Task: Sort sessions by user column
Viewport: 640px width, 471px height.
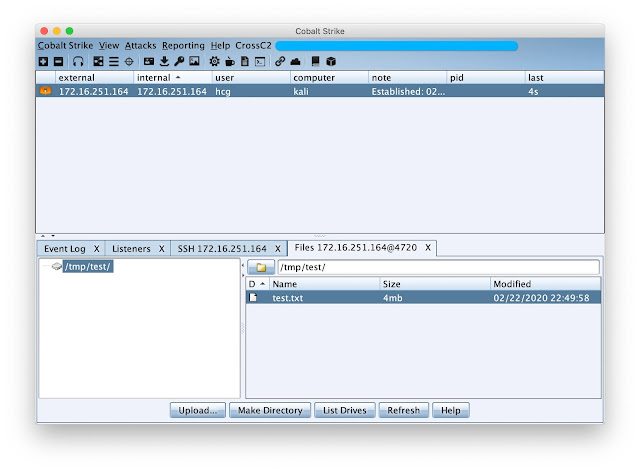Action: tap(251, 78)
